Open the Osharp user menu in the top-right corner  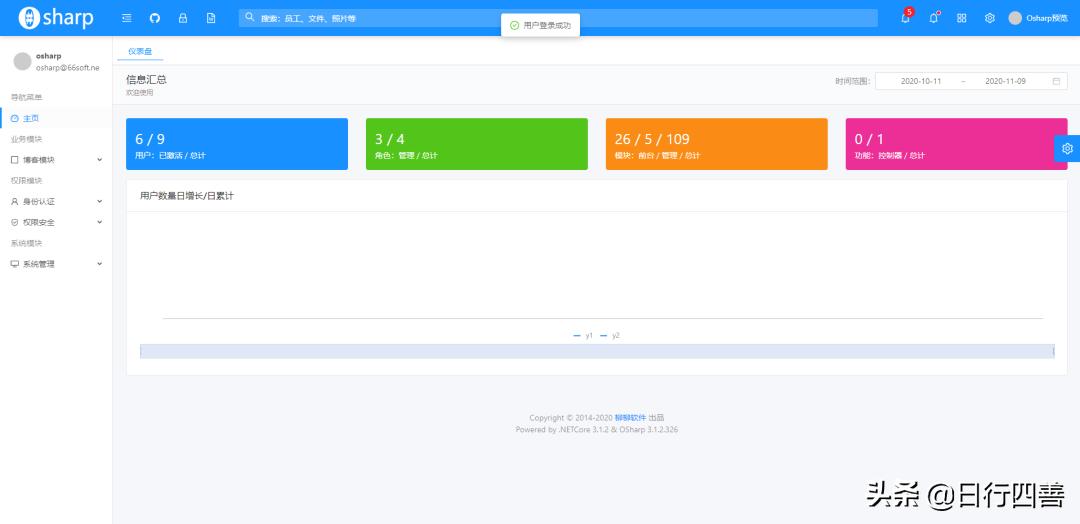pos(1038,19)
